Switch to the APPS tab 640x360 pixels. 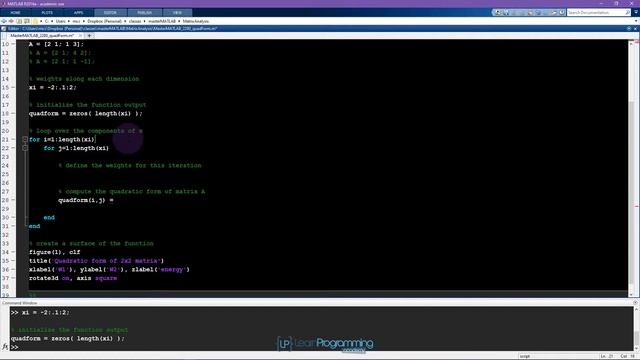point(78,13)
